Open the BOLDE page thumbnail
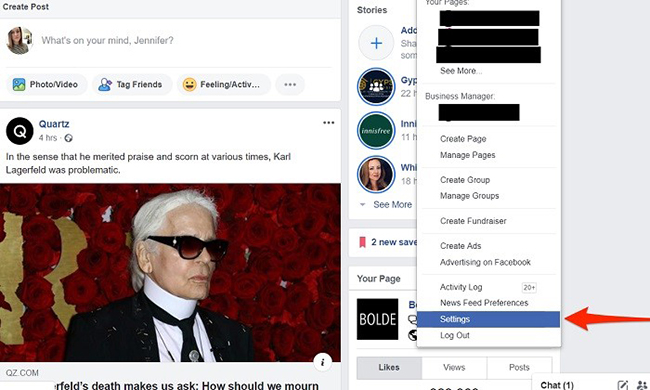Image resolution: width=650 pixels, height=390 pixels. pos(378,319)
